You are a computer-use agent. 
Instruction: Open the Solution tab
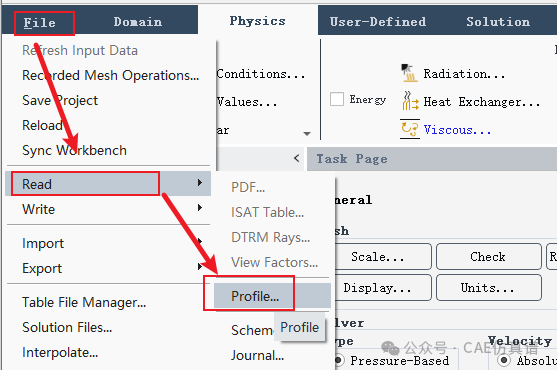498,22
